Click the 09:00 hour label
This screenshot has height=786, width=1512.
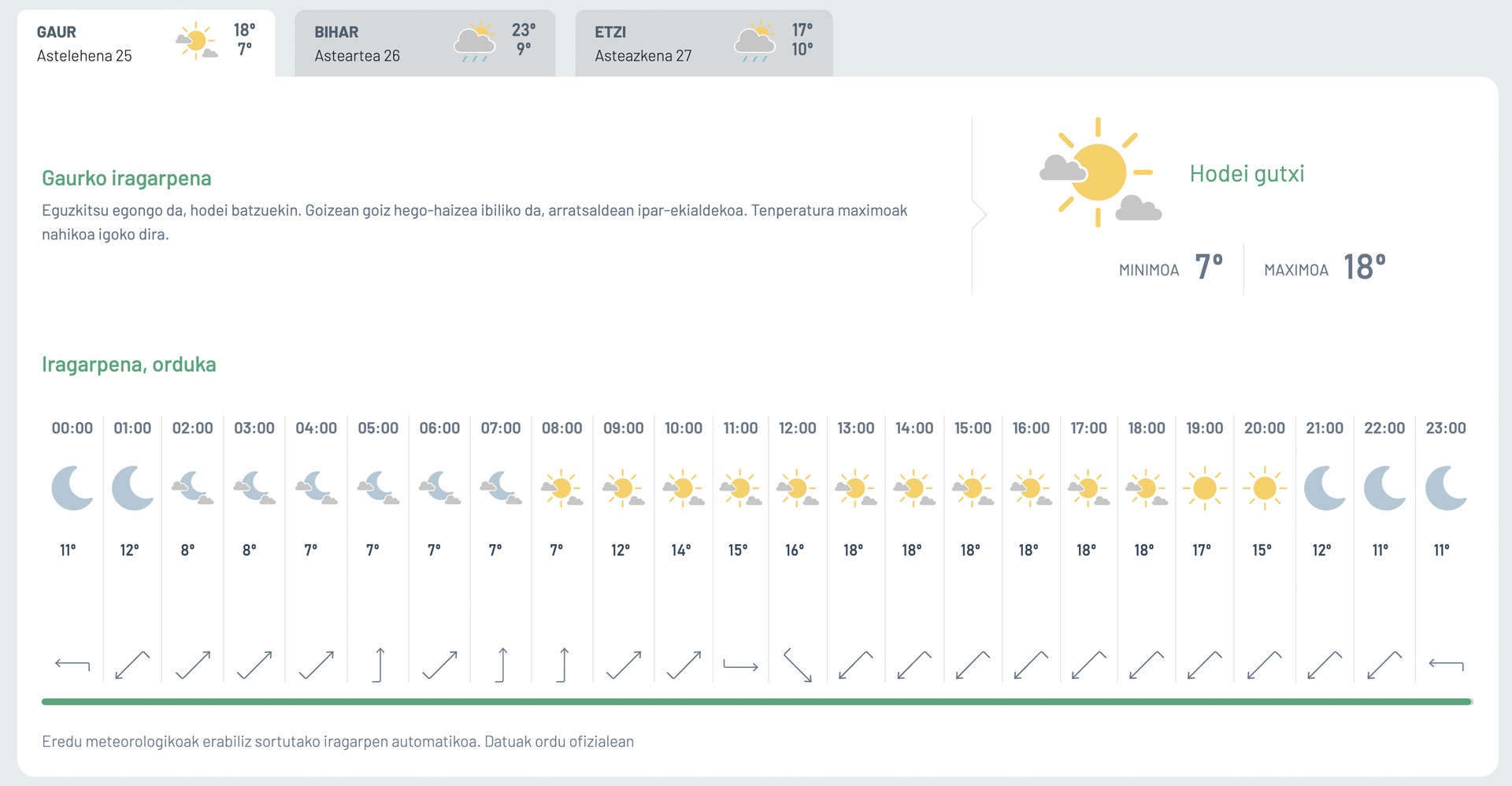[624, 428]
